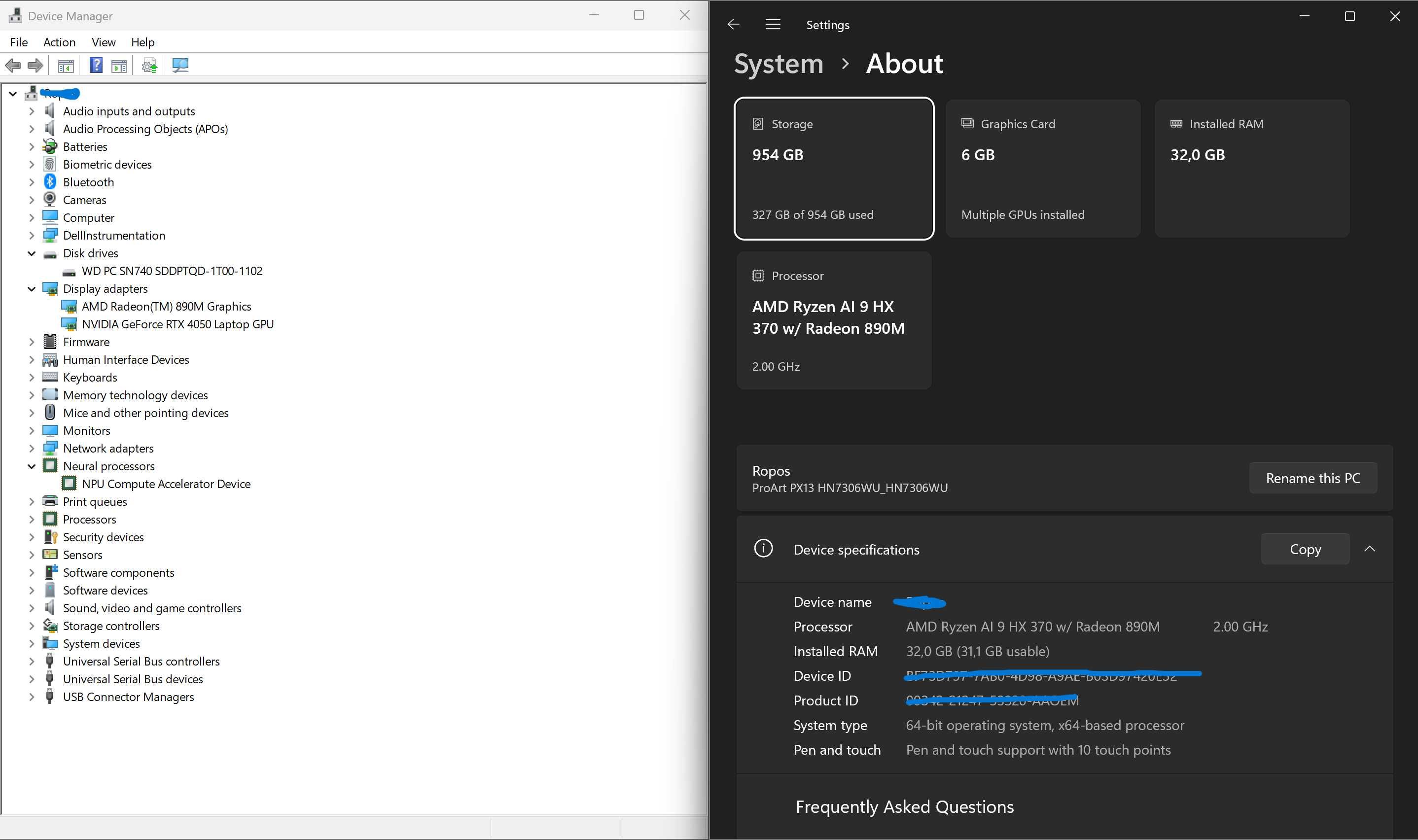This screenshot has height=840, width=1418.
Task: Click the WD PC SN740 disk drive icon
Action: [x=69, y=272]
